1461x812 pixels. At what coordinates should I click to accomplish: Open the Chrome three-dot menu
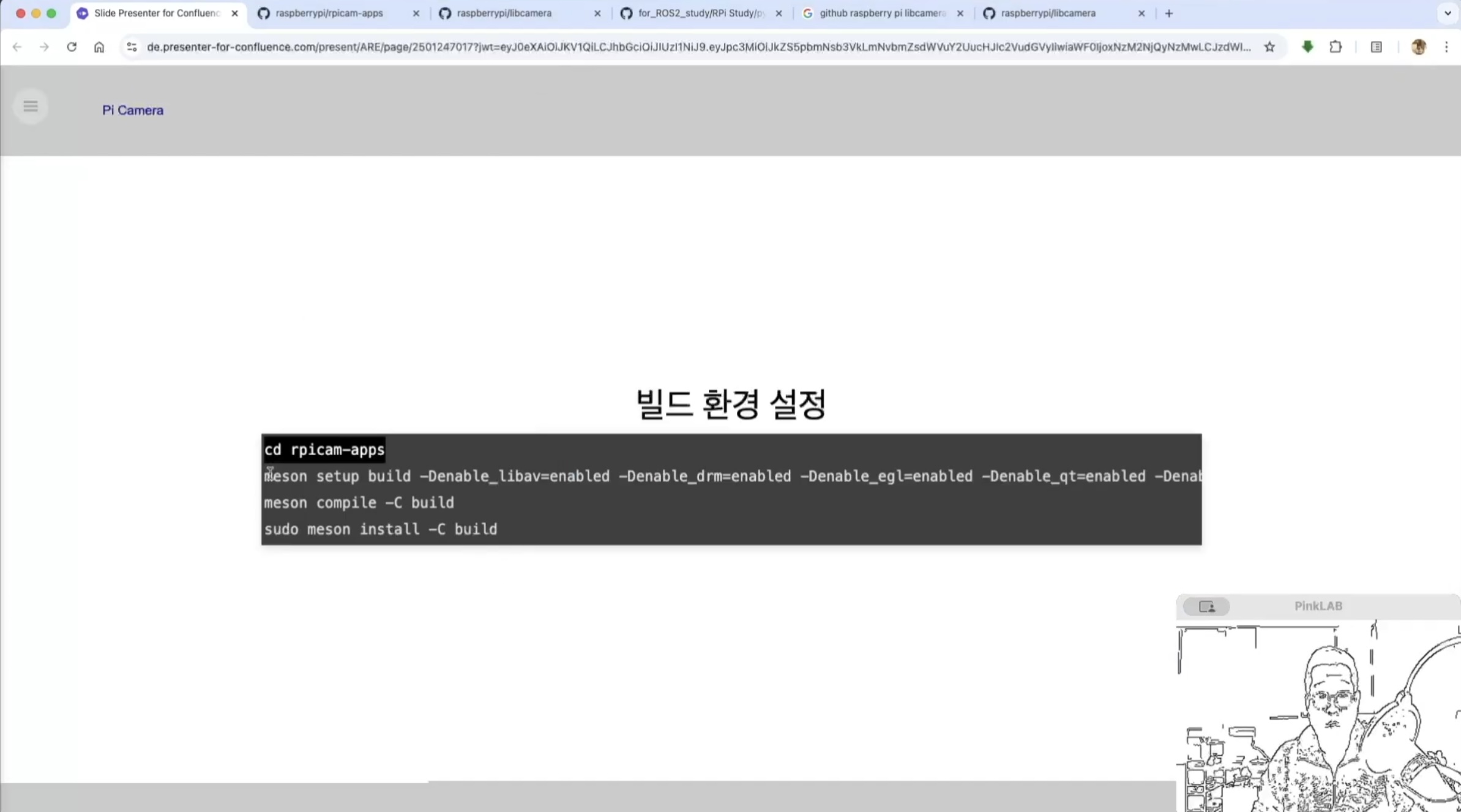click(x=1446, y=47)
